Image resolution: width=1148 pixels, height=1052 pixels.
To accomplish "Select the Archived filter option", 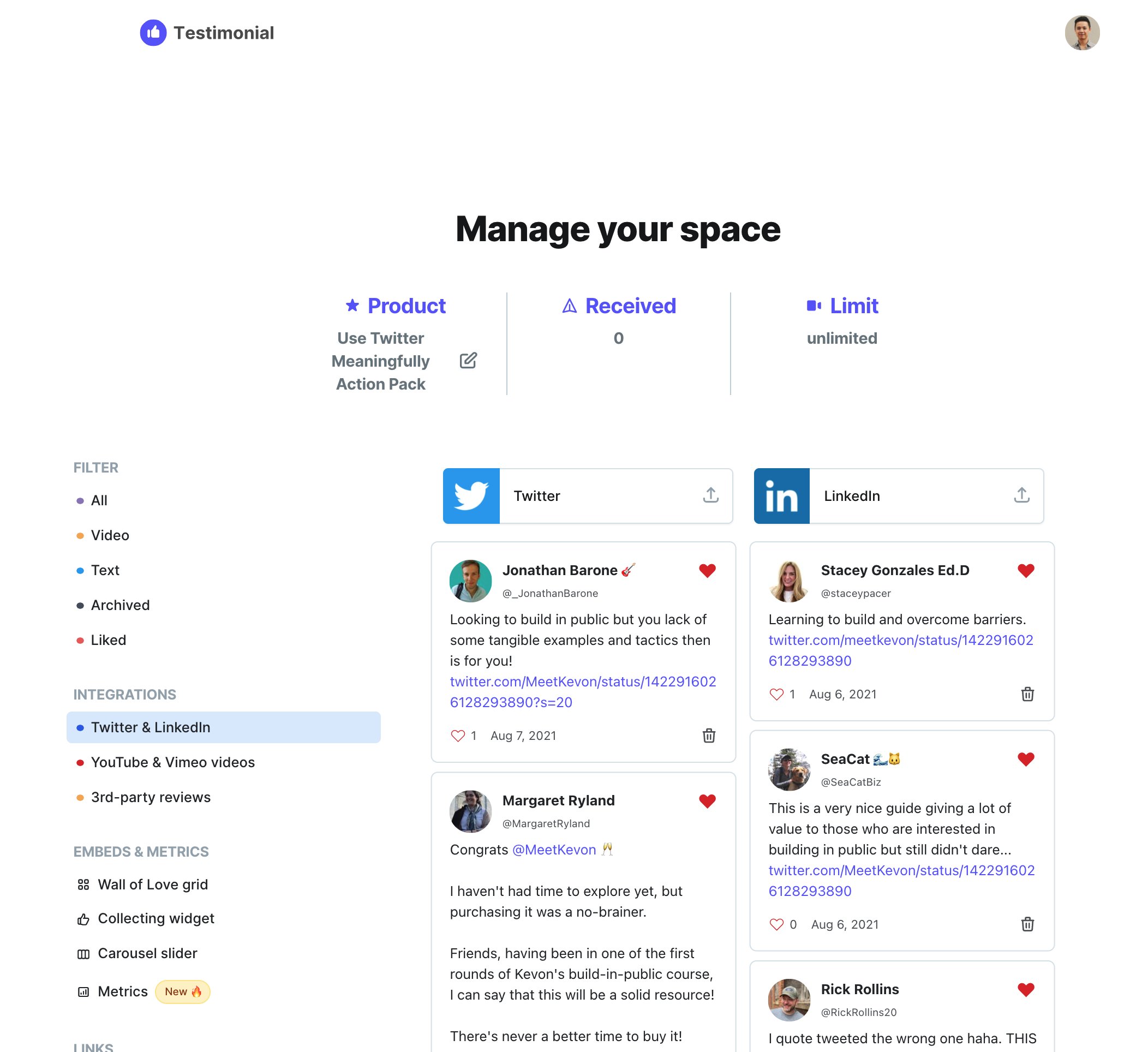I will 119,605.
